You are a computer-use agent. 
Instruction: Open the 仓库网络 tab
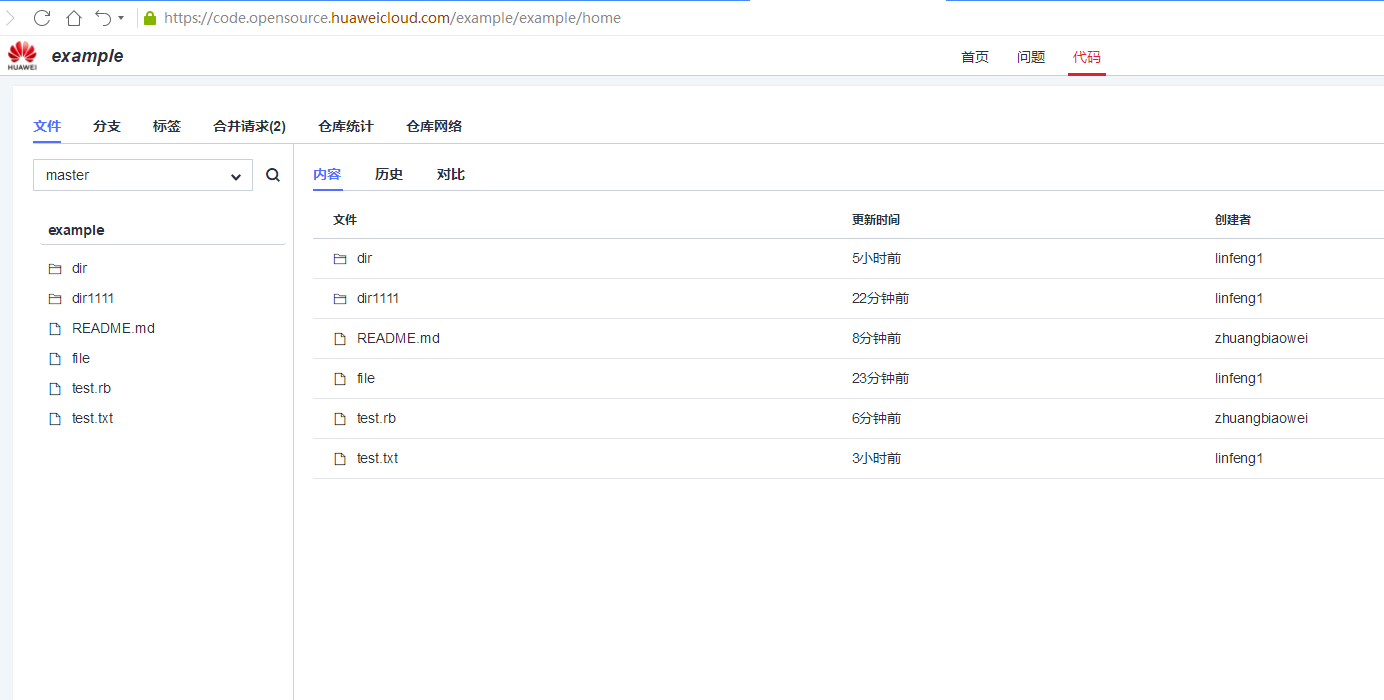click(x=434, y=126)
